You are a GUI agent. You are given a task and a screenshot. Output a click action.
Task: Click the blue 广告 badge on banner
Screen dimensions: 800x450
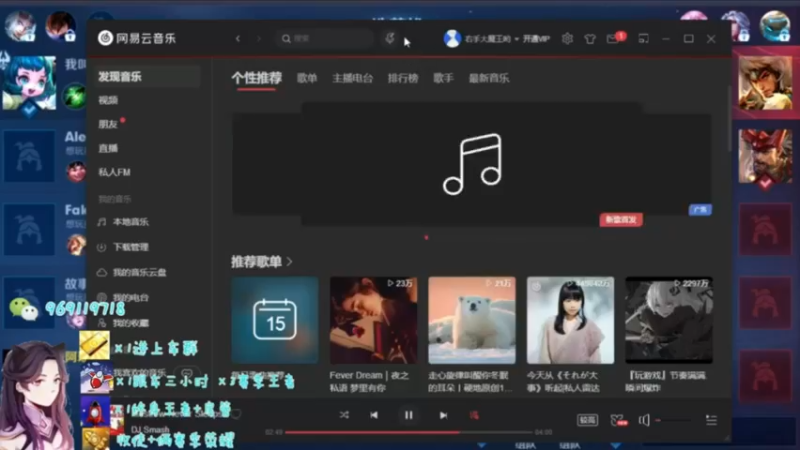click(x=700, y=210)
